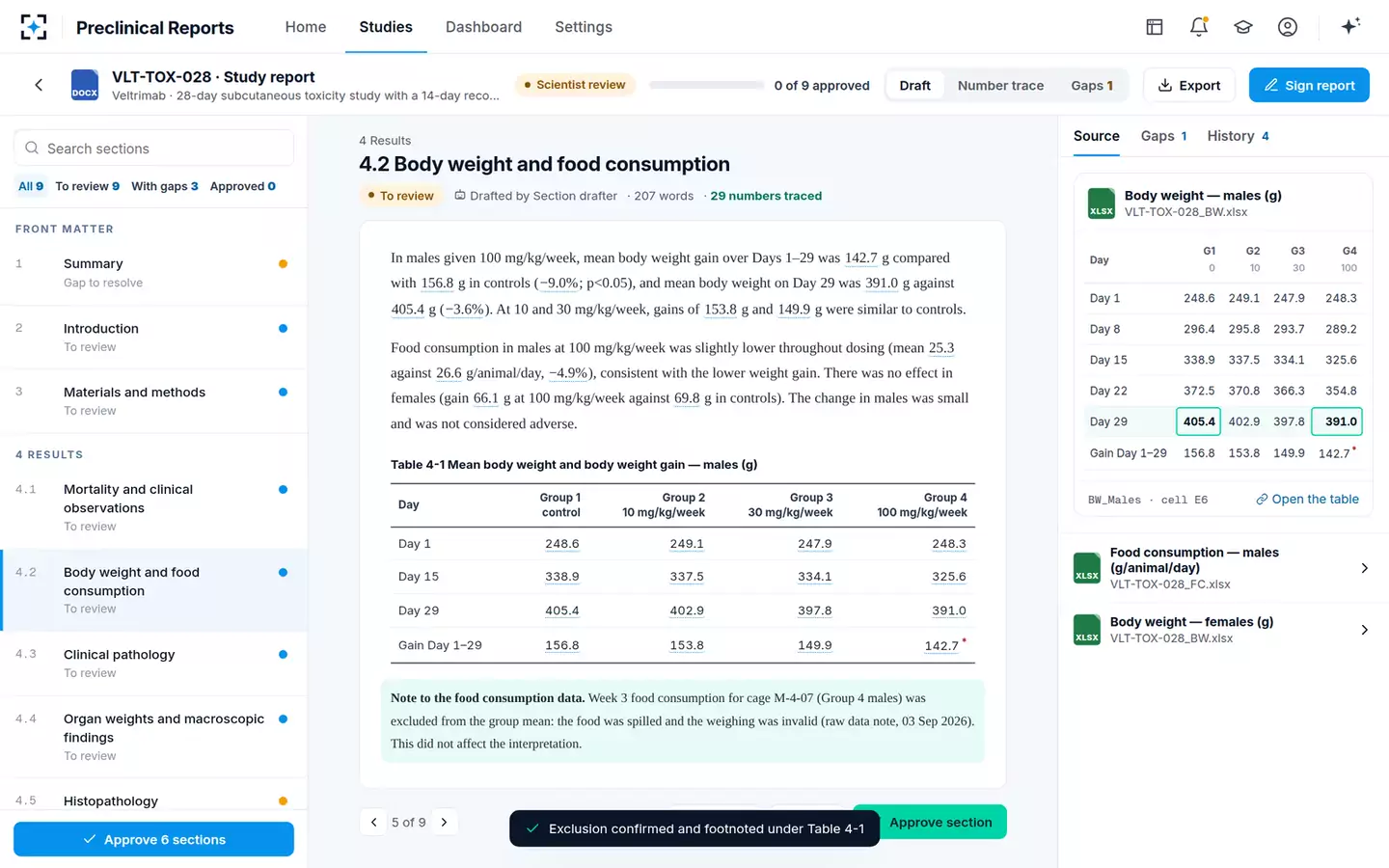Switch to the History tab

point(1239,136)
